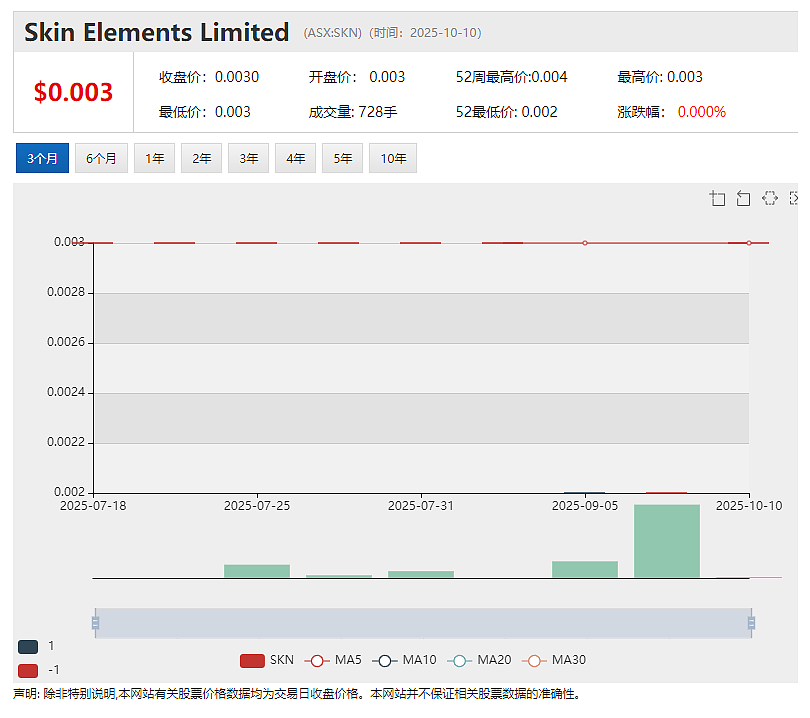Click the volume bar under 2025-07-31

tap(421, 574)
